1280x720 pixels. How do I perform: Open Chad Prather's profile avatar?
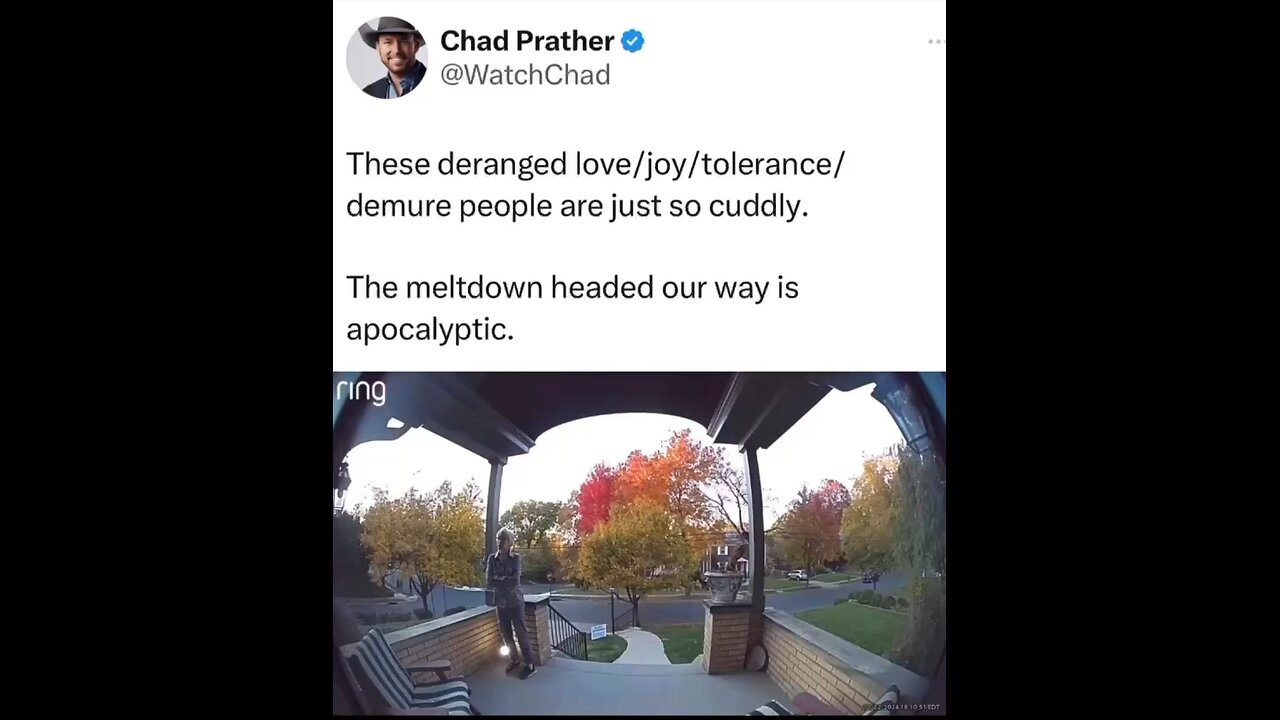point(387,57)
